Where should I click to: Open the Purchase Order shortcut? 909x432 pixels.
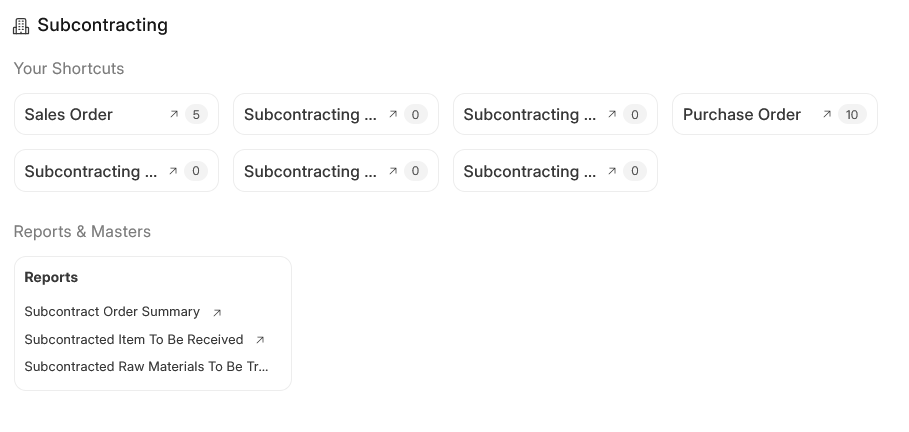[742, 115]
